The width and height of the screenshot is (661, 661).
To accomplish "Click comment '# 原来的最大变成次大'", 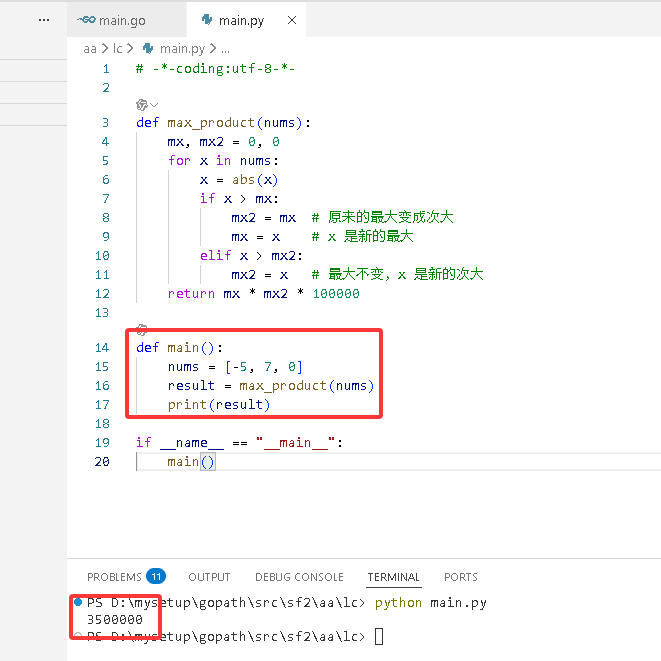I will coord(382,218).
